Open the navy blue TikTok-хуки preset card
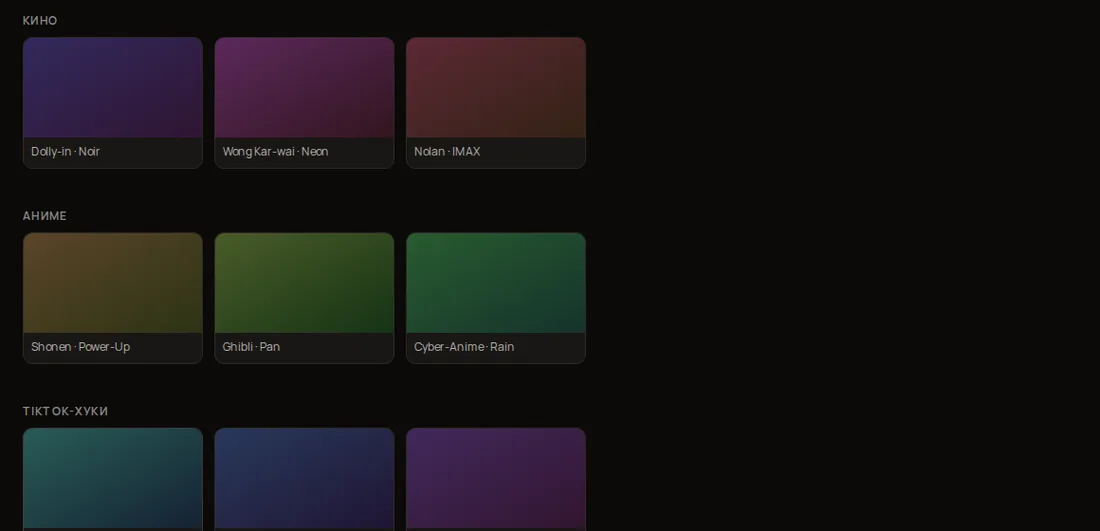This screenshot has width=1100, height=531. click(304, 479)
